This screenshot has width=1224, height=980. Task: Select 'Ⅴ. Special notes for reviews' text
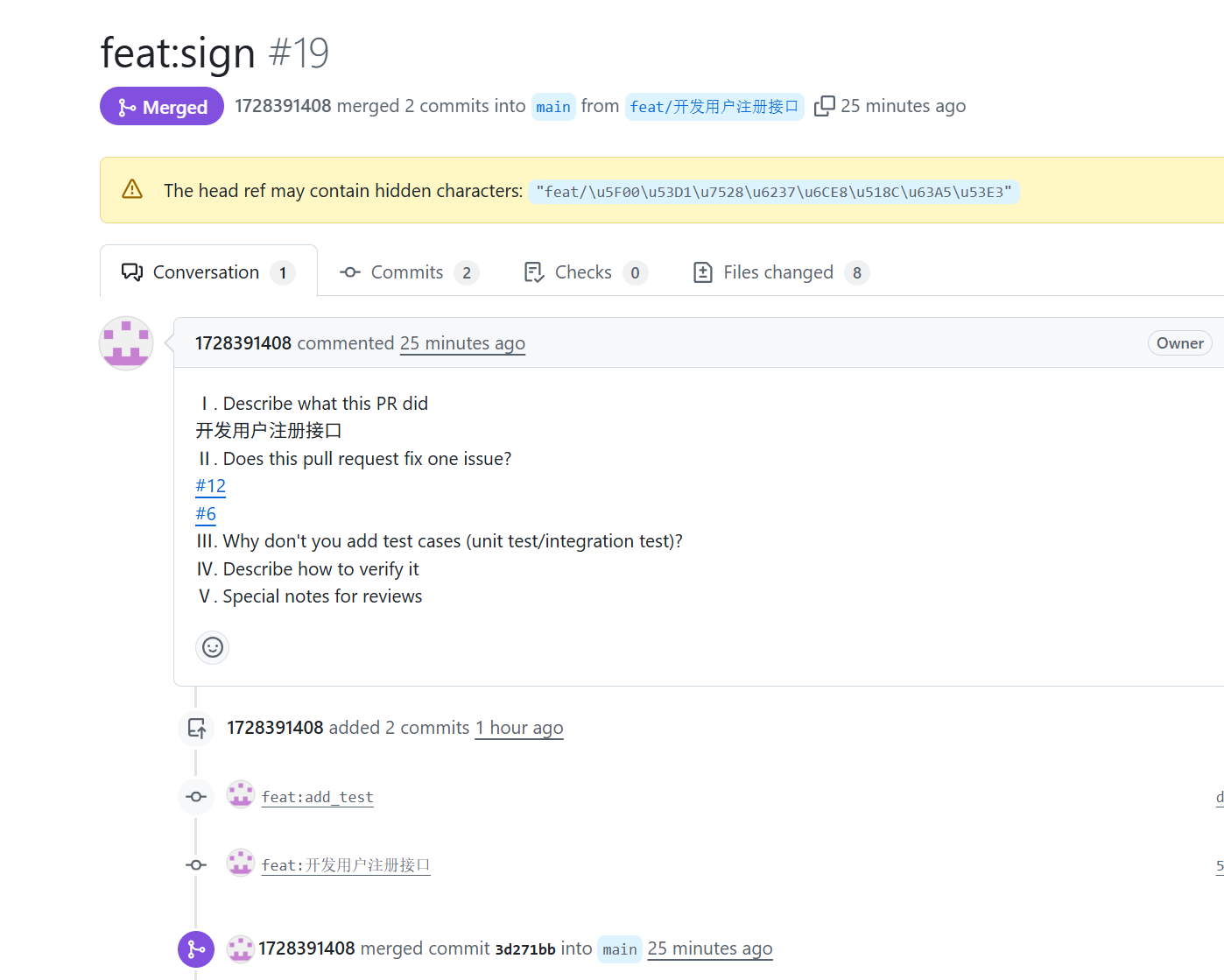(x=310, y=596)
